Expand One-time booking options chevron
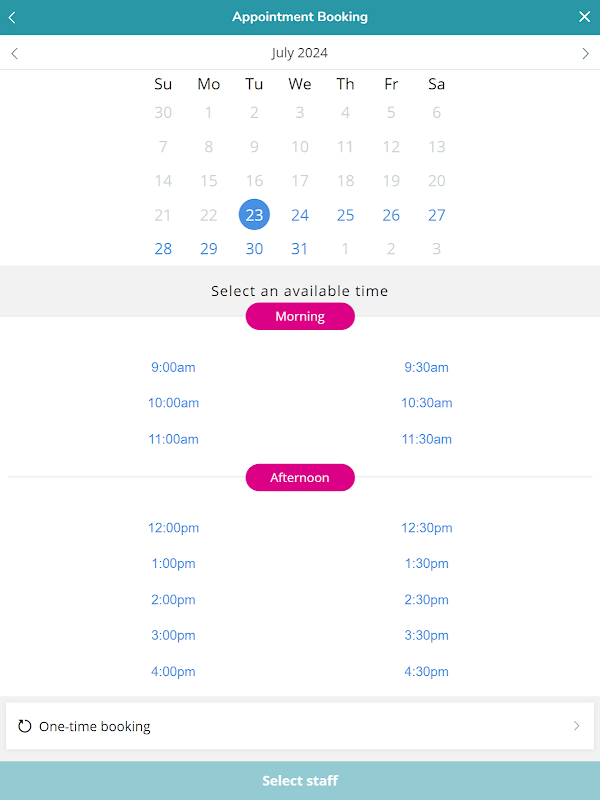Screen dimensions: 600x800 click(576, 726)
